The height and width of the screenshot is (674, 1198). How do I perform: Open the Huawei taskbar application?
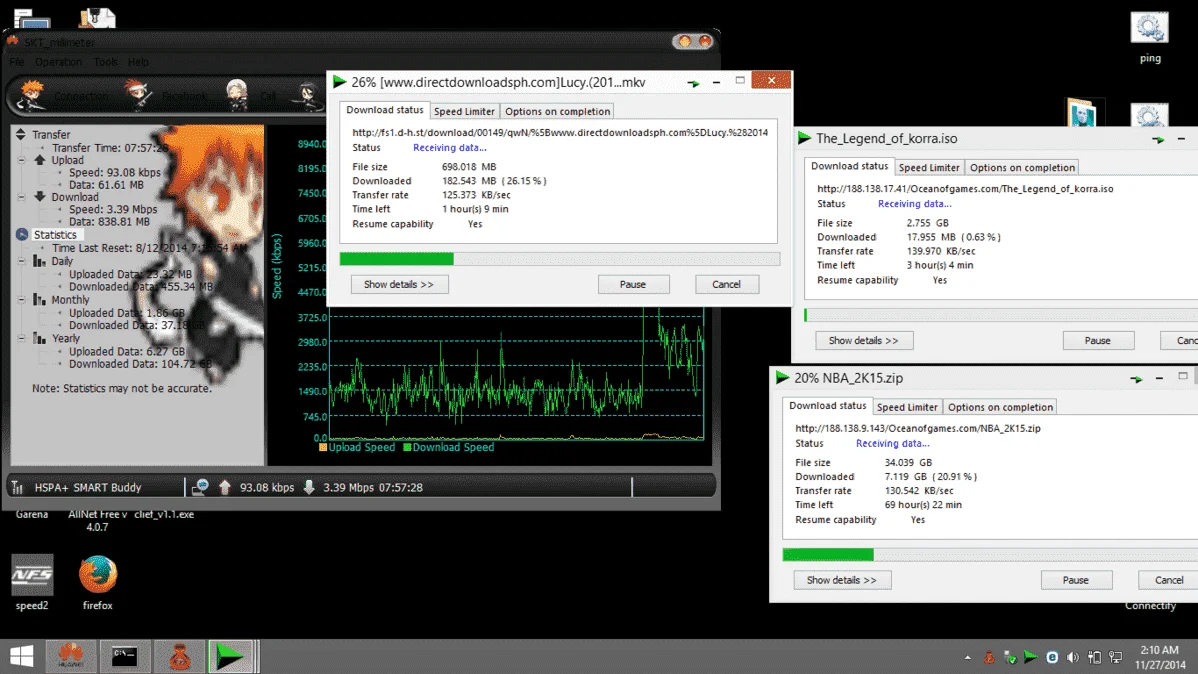[x=71, y=656]
